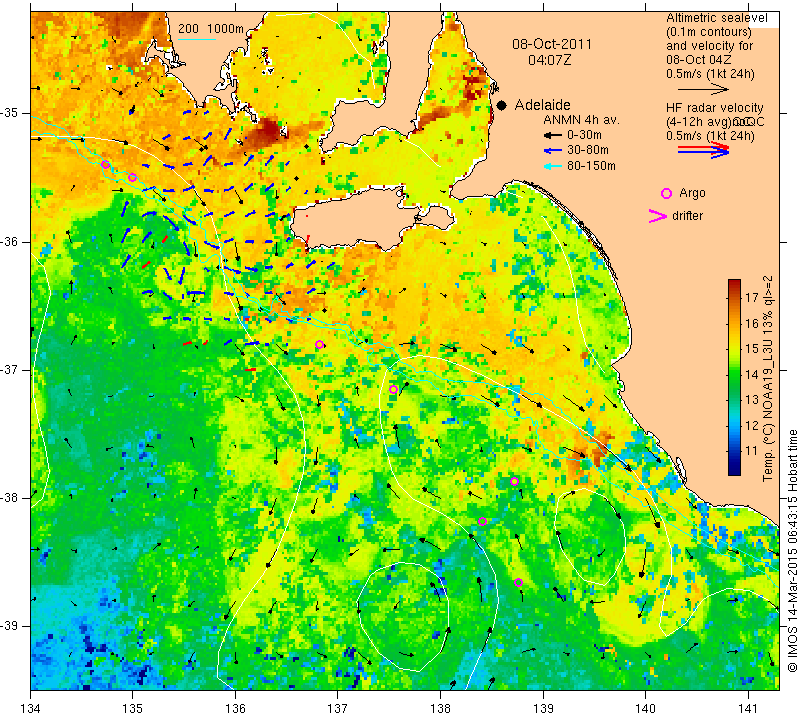Click the -37 latitude axis label
The width and height of the screenshot is (800, 720).
coord(10,369)
